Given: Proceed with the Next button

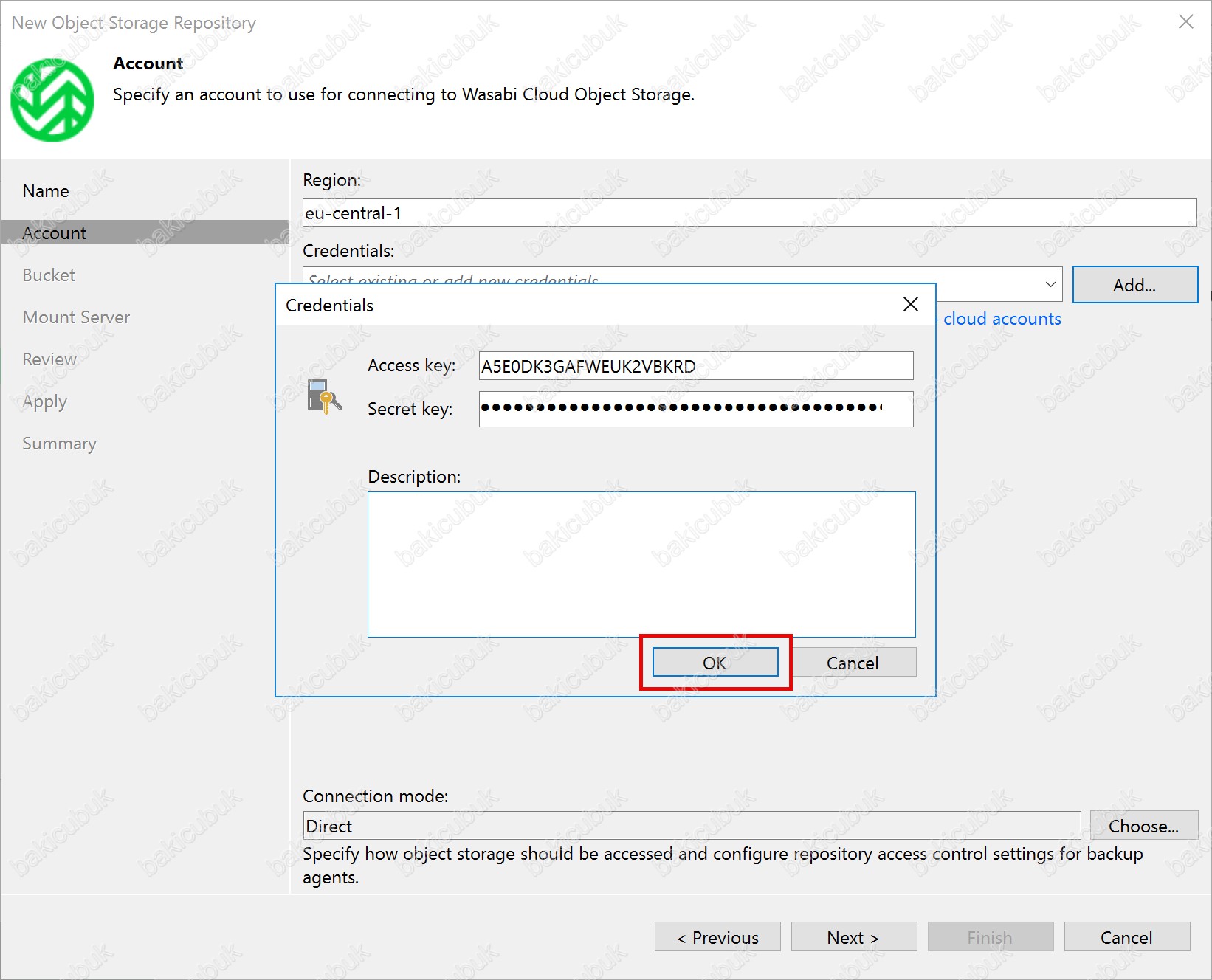Looking at the screenshot, I should 853,937.
